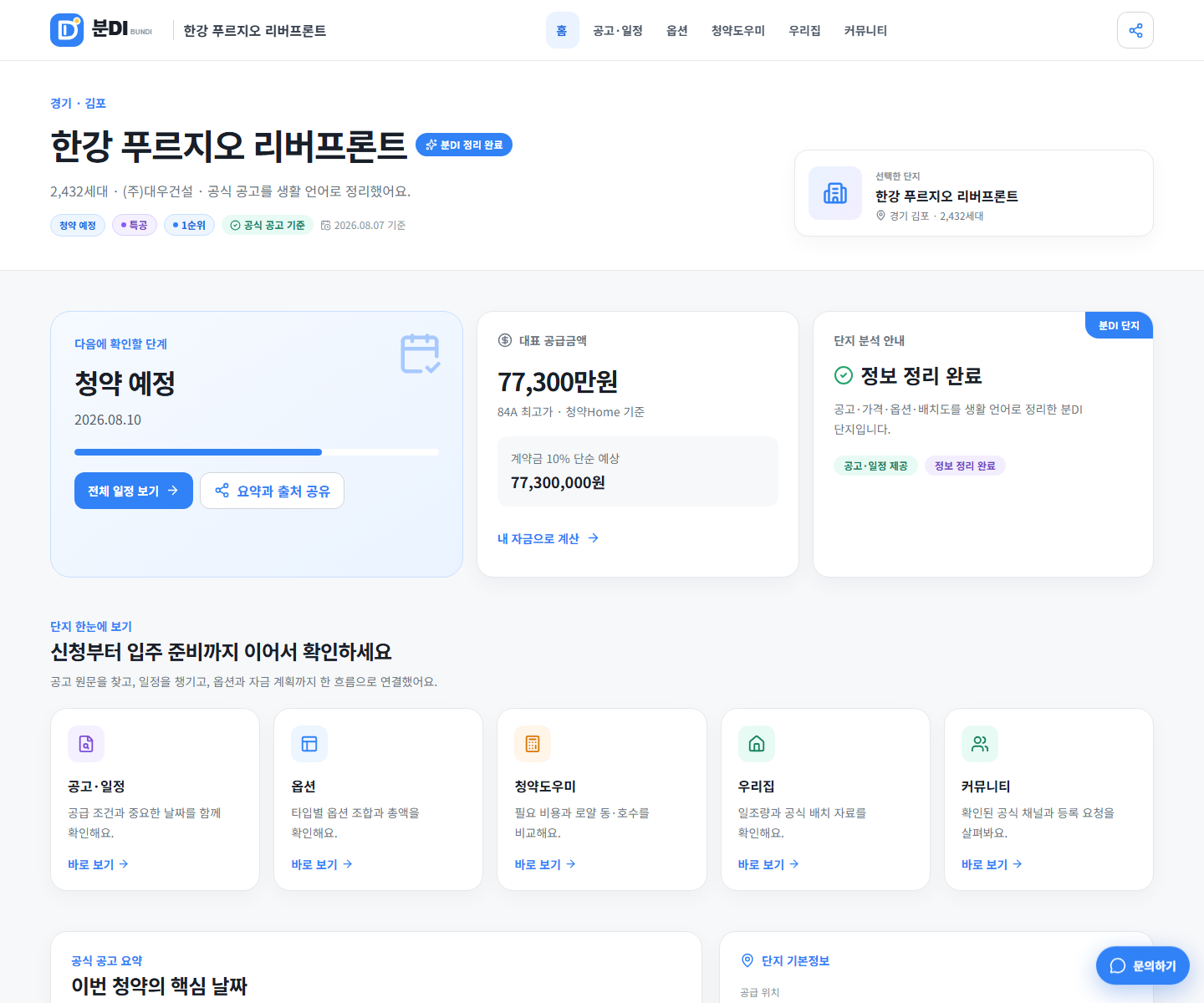Image resolution: width=1204 pixels, height=1003 pixels.
Task: Open 바로 보기 in 공고·일정 card
Action: click(x=98, y=864)
